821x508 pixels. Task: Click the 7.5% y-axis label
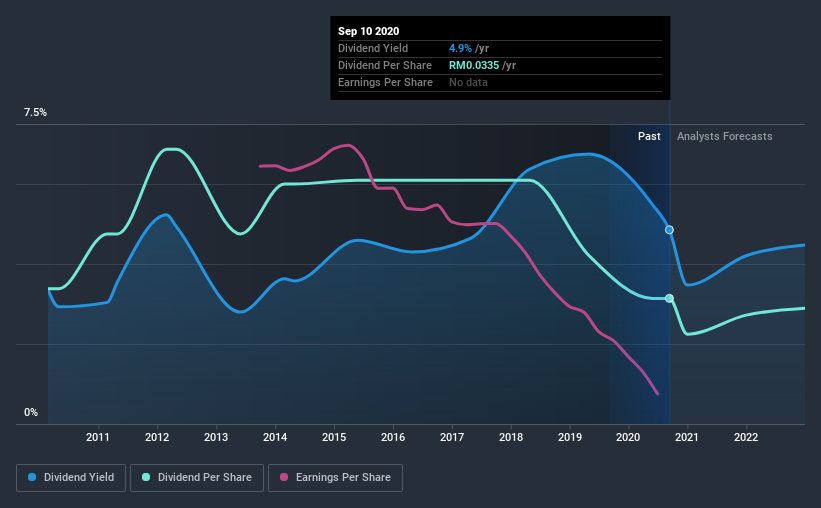[x=35, y=113]
